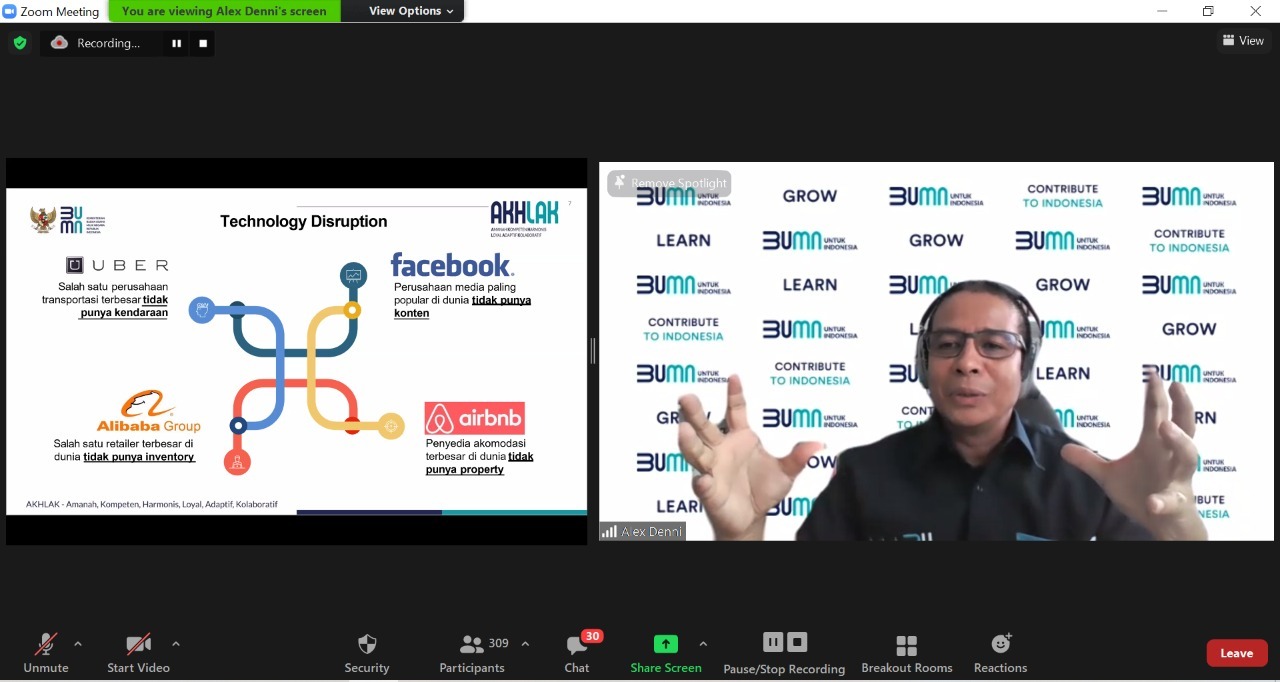This screenshot has width=1280, height=682.
Task: Expand video options arrow beside Start Video
Action: [176, 644]
